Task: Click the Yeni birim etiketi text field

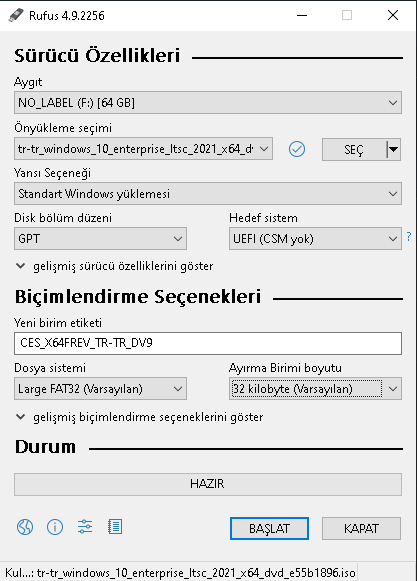Action: click(x=208, y=343)
